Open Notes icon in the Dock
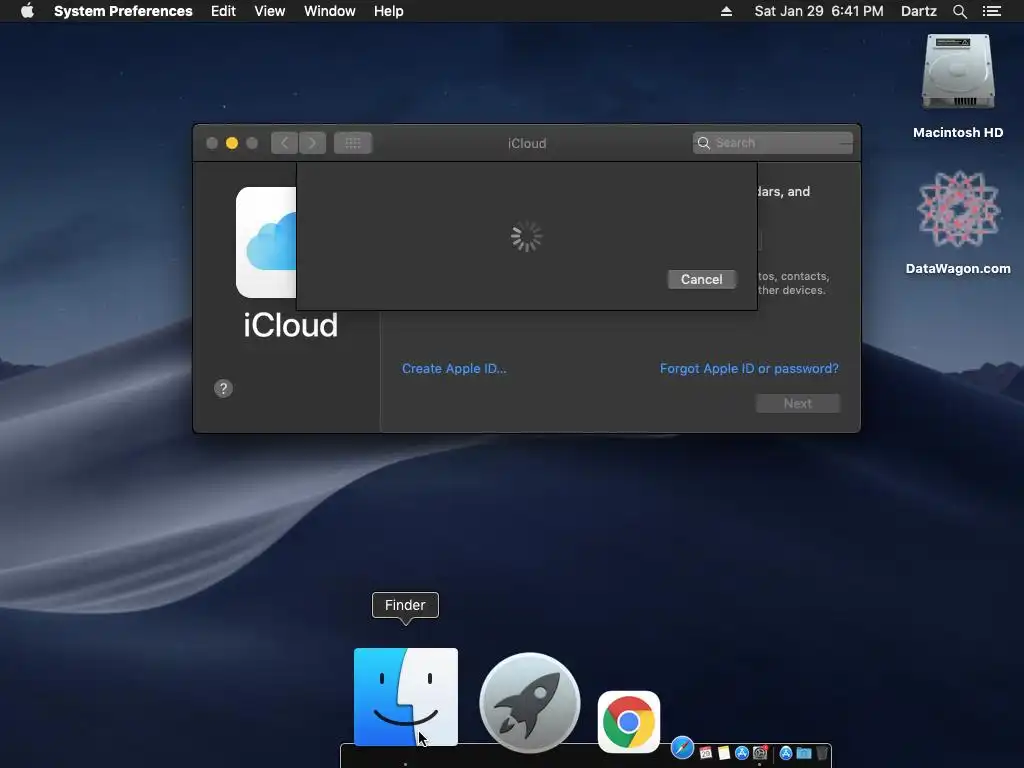Viewport: 1024px width, 768px height. coord(724,753)
